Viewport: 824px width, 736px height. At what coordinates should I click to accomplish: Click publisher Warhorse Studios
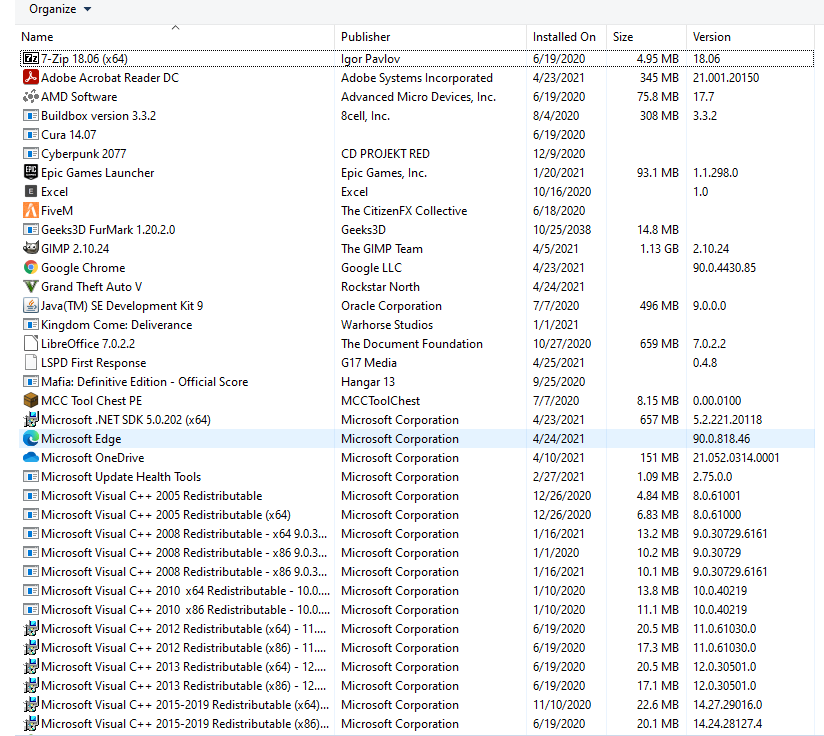[387, 325]
